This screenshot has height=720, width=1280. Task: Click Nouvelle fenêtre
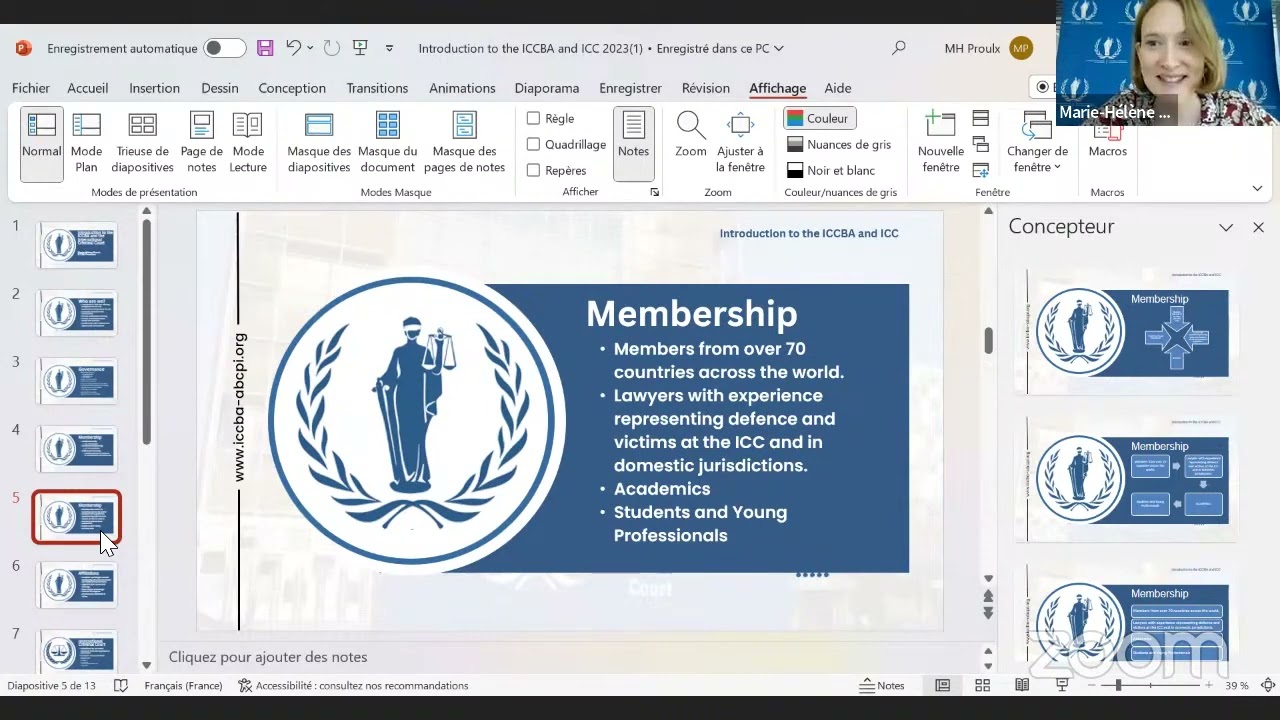[x=940, y=144]
